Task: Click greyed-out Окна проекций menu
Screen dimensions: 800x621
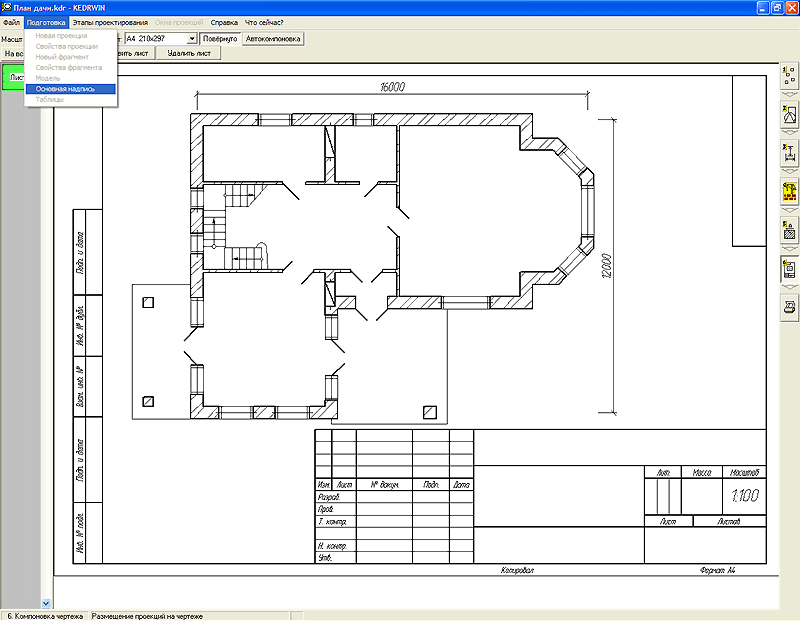Action: click(179, 22)
